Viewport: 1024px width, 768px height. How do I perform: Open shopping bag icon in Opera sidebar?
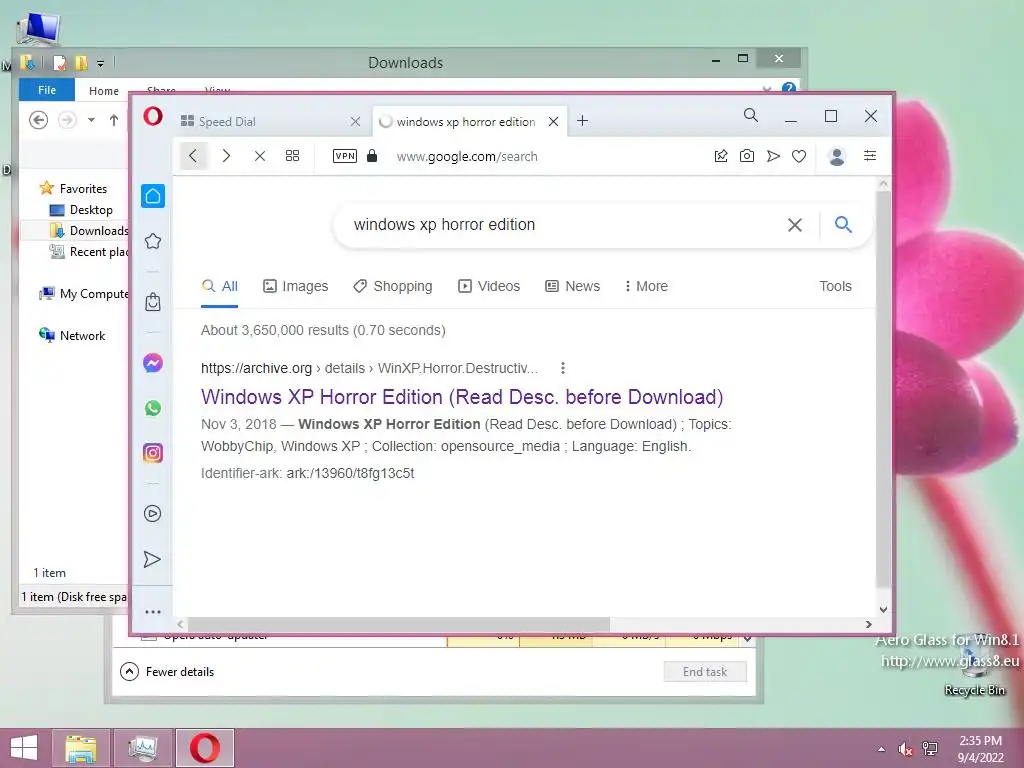(153, 302)
